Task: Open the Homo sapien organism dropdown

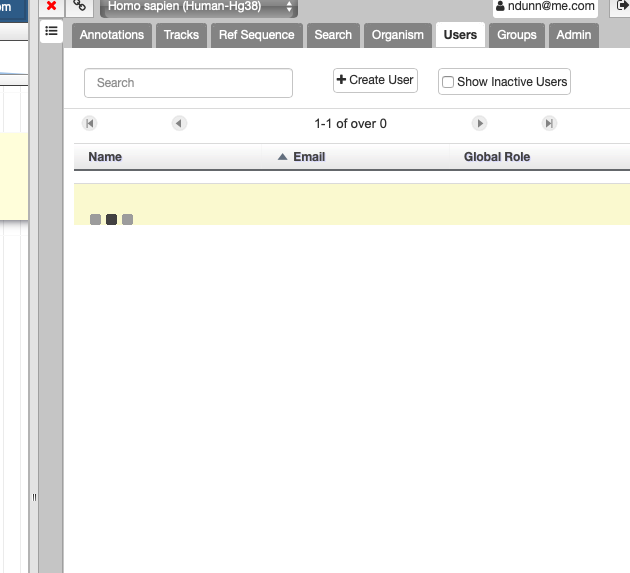Action: tap(199, 6)
